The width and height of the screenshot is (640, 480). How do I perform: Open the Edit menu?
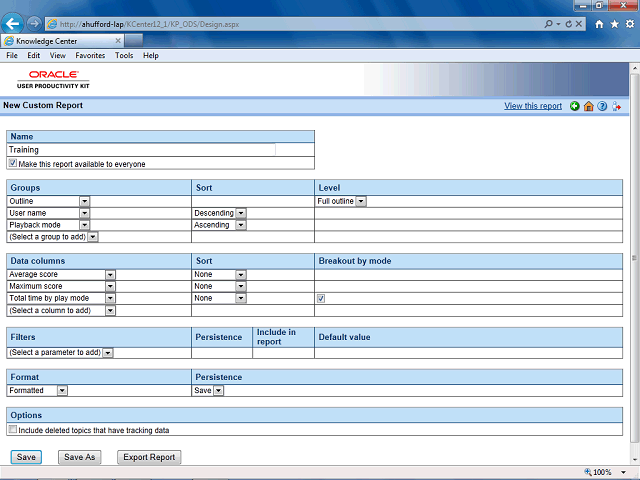pyautogui.click(x=33, y=56)
